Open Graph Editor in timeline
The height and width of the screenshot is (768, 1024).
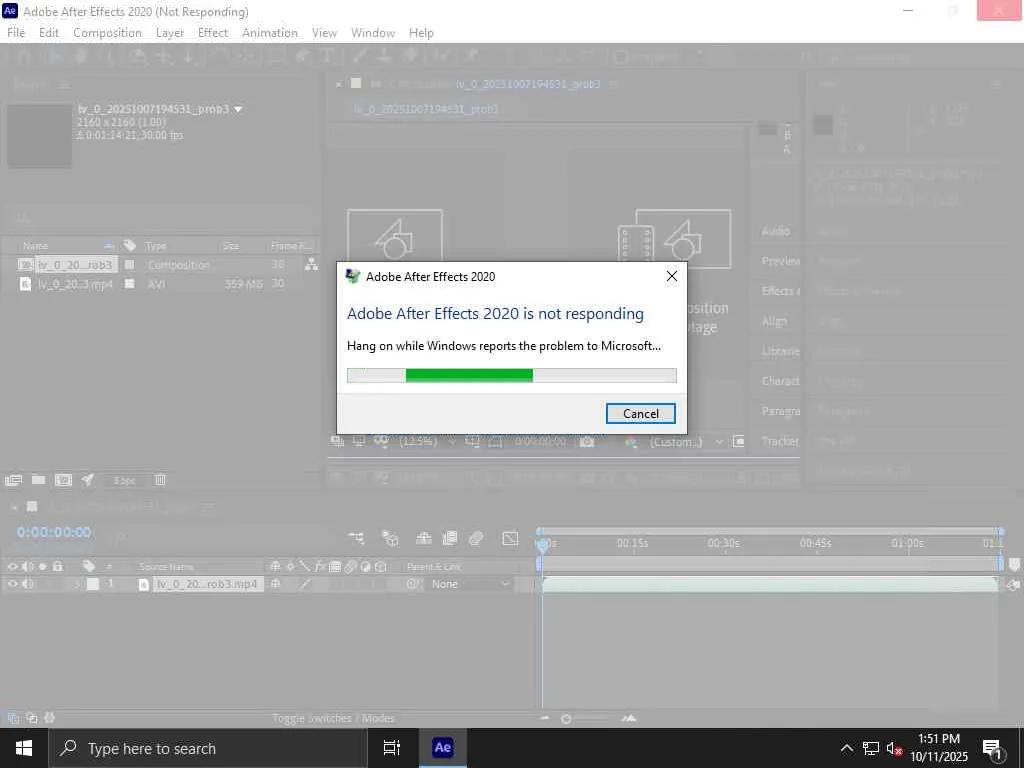point(510,538)
